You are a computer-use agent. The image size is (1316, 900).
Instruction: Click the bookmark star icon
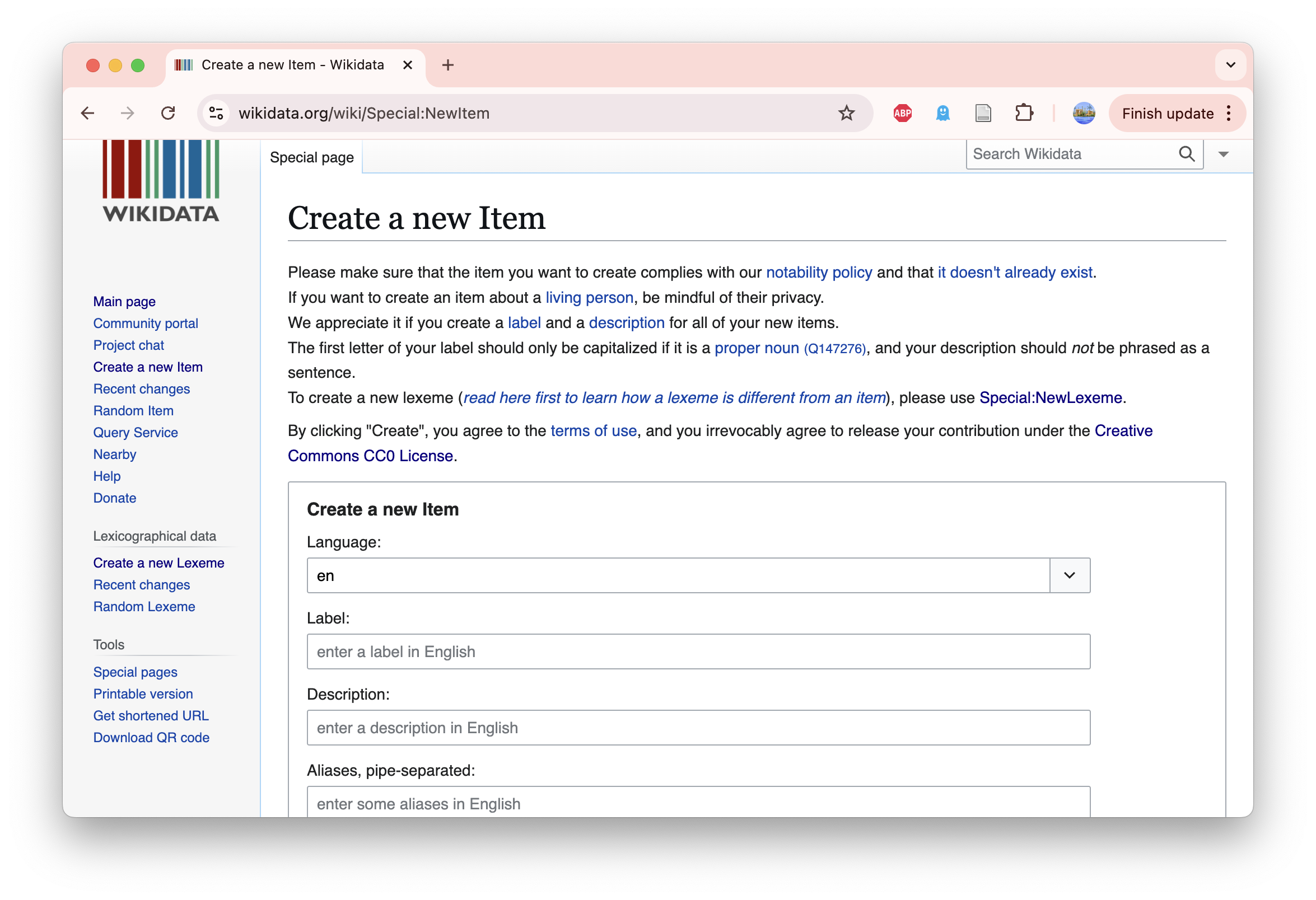click(x=846, y=113)
